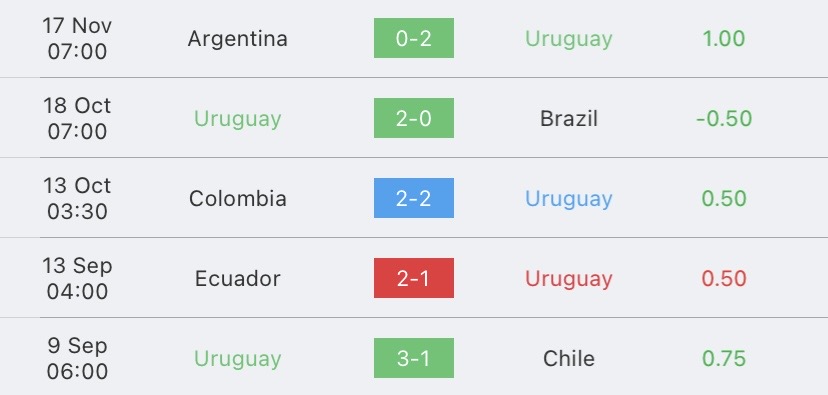The height and width of the screenshot is (395, 828).
Task: Select Uruguay in the Chile match row
Action: [238, 360]
